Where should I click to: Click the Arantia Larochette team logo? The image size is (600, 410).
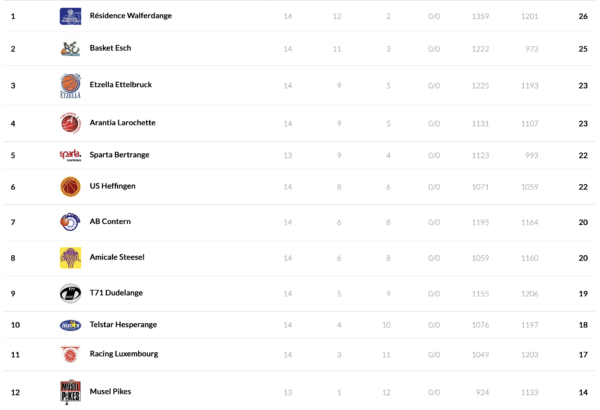[x=70, y=123]
